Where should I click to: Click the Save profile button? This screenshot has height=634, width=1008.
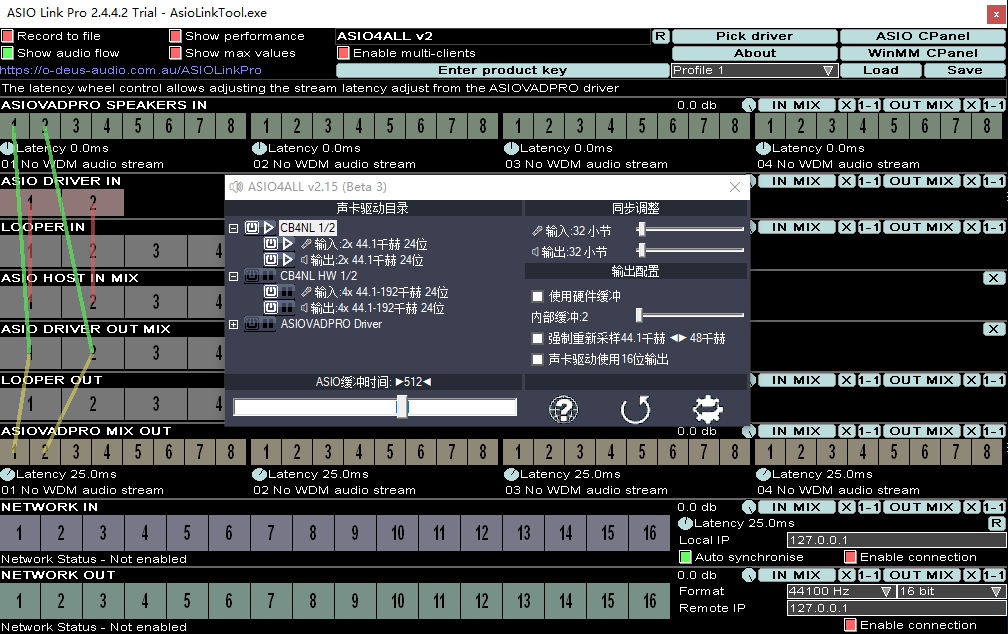point(964,70)
